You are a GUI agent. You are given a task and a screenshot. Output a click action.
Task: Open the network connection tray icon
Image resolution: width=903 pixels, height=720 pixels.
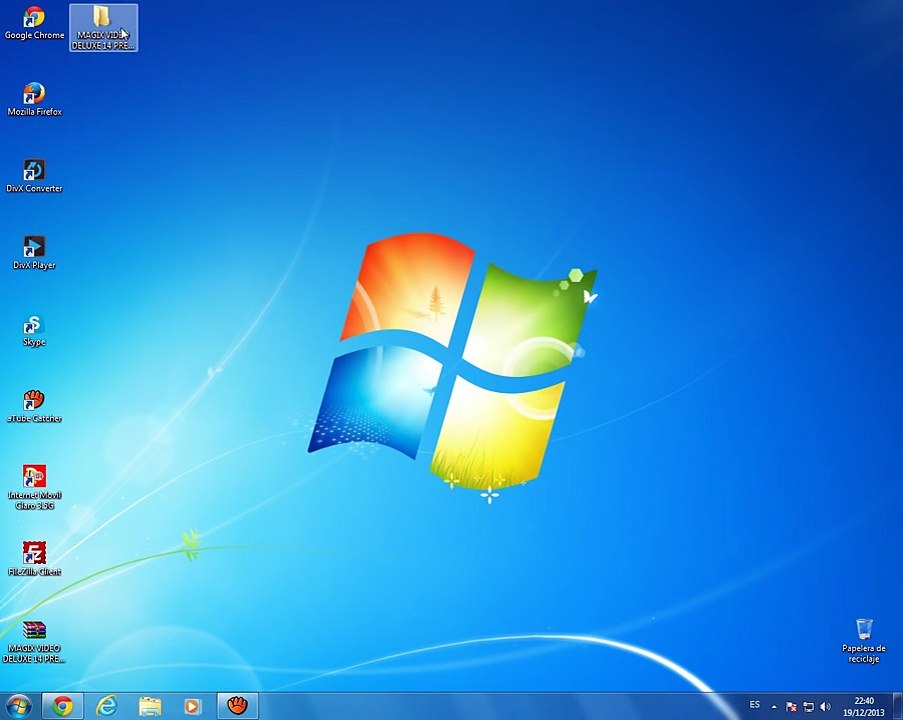pyautogui.click(x=809, y=707)
